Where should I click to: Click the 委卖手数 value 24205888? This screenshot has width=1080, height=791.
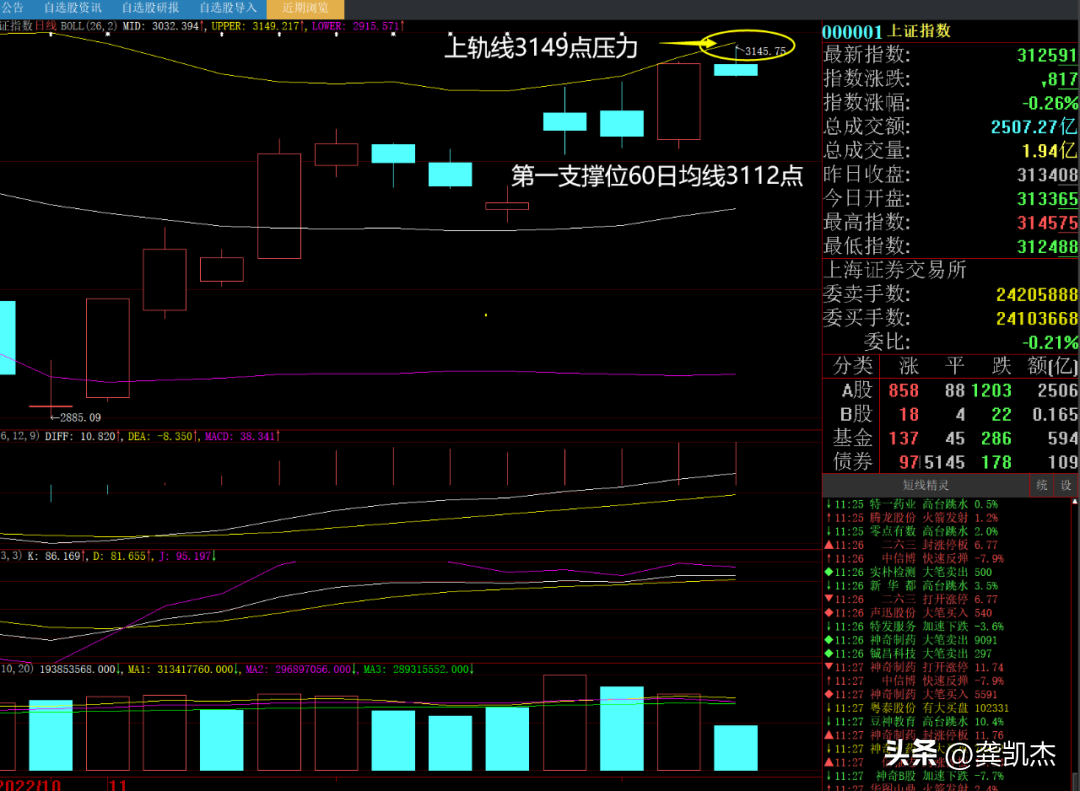coord(1037,295)
